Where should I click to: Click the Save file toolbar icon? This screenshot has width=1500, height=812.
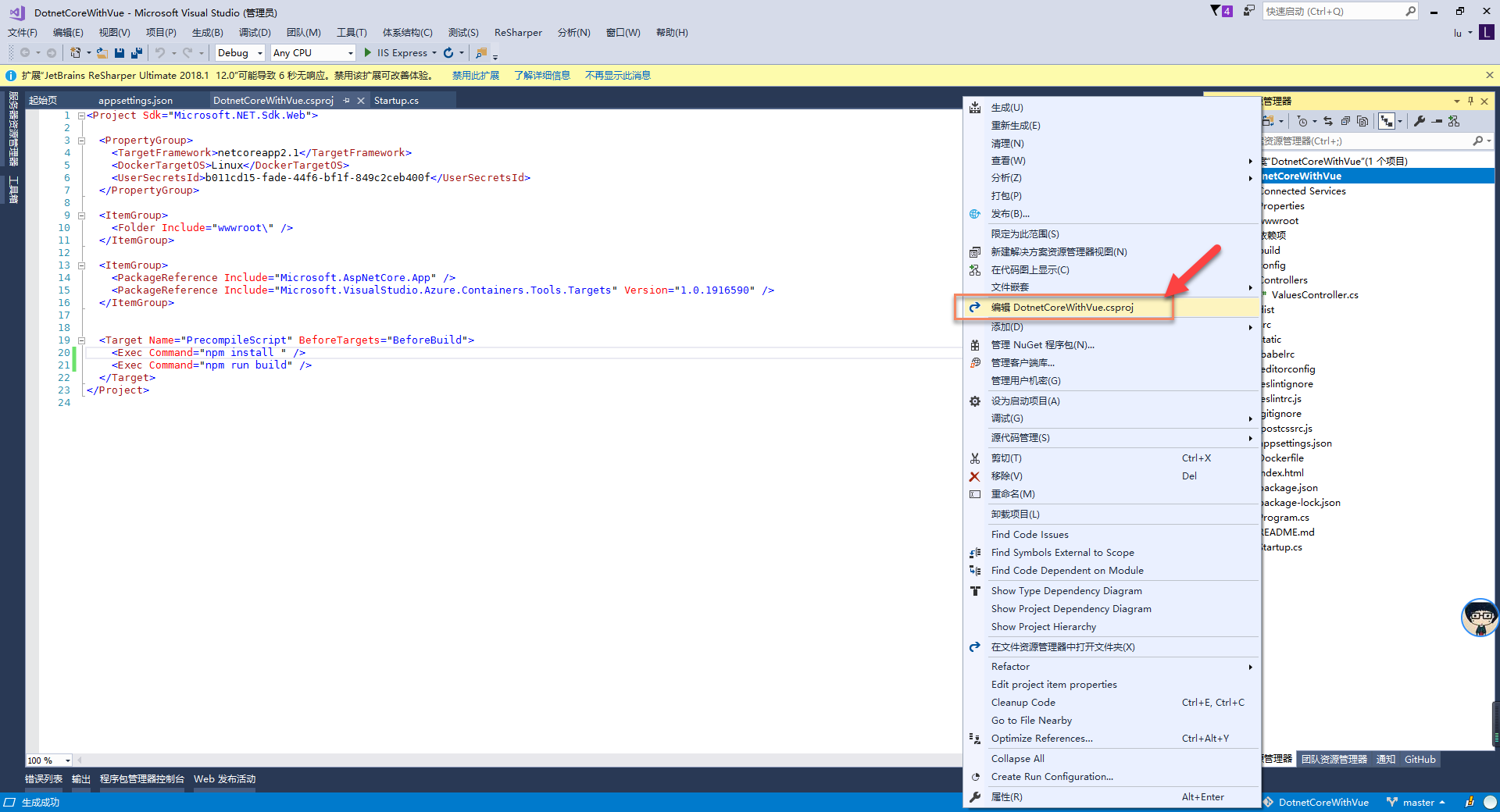(x=120, y=53)
